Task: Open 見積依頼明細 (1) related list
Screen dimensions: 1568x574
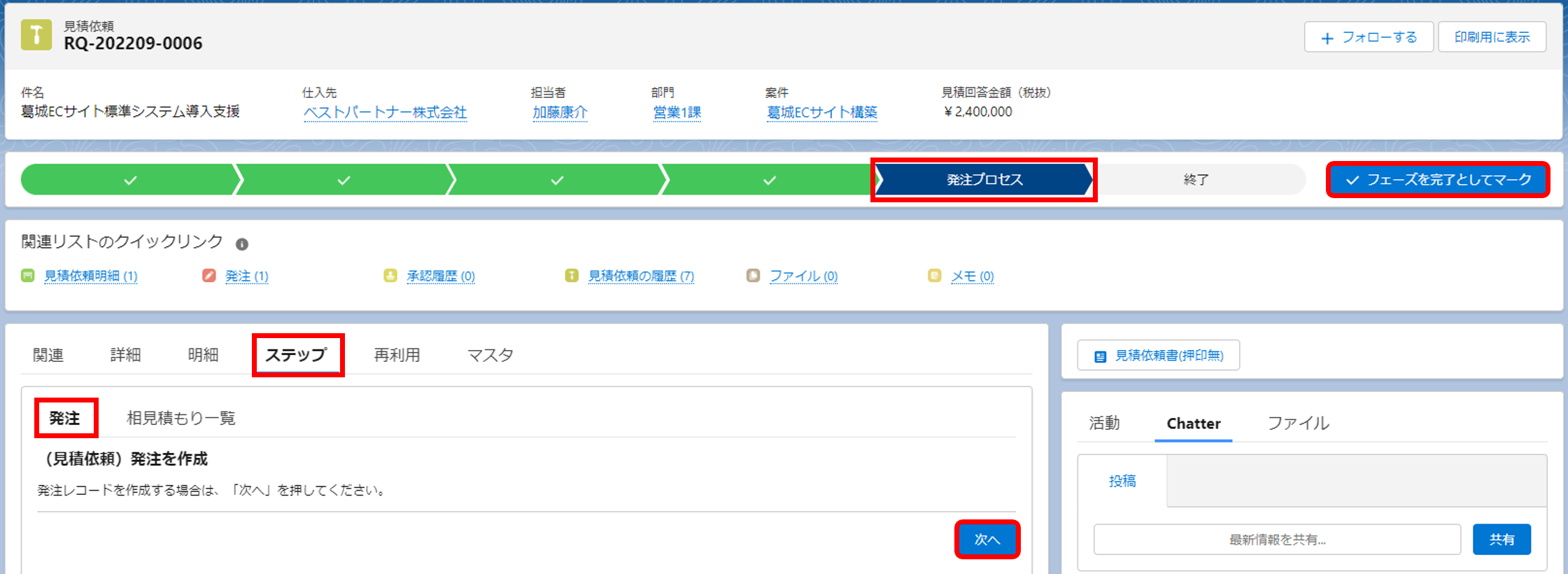Action: [x=91, y=276]
